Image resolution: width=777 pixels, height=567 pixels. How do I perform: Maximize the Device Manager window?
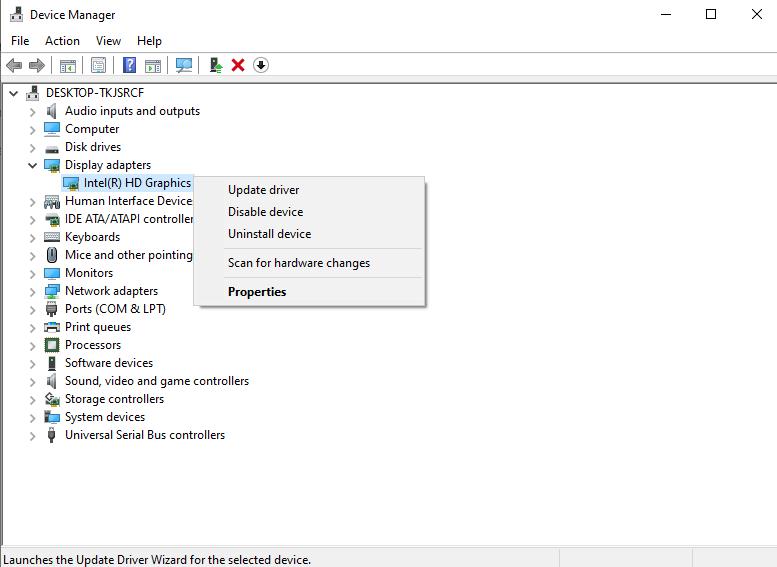[711, 14]
